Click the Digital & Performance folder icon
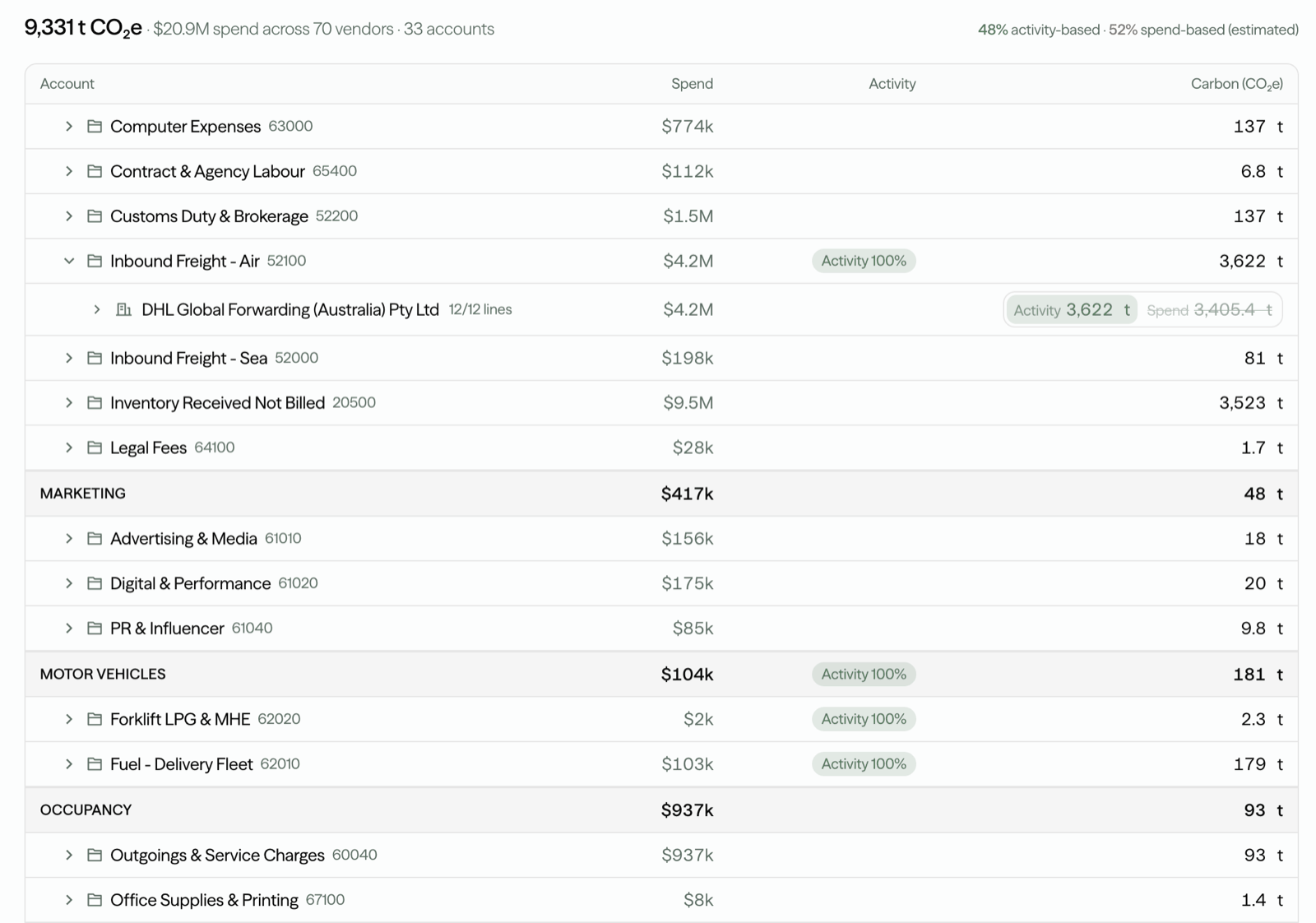The height and width of the screenshot is (923, 1316). 95,583
